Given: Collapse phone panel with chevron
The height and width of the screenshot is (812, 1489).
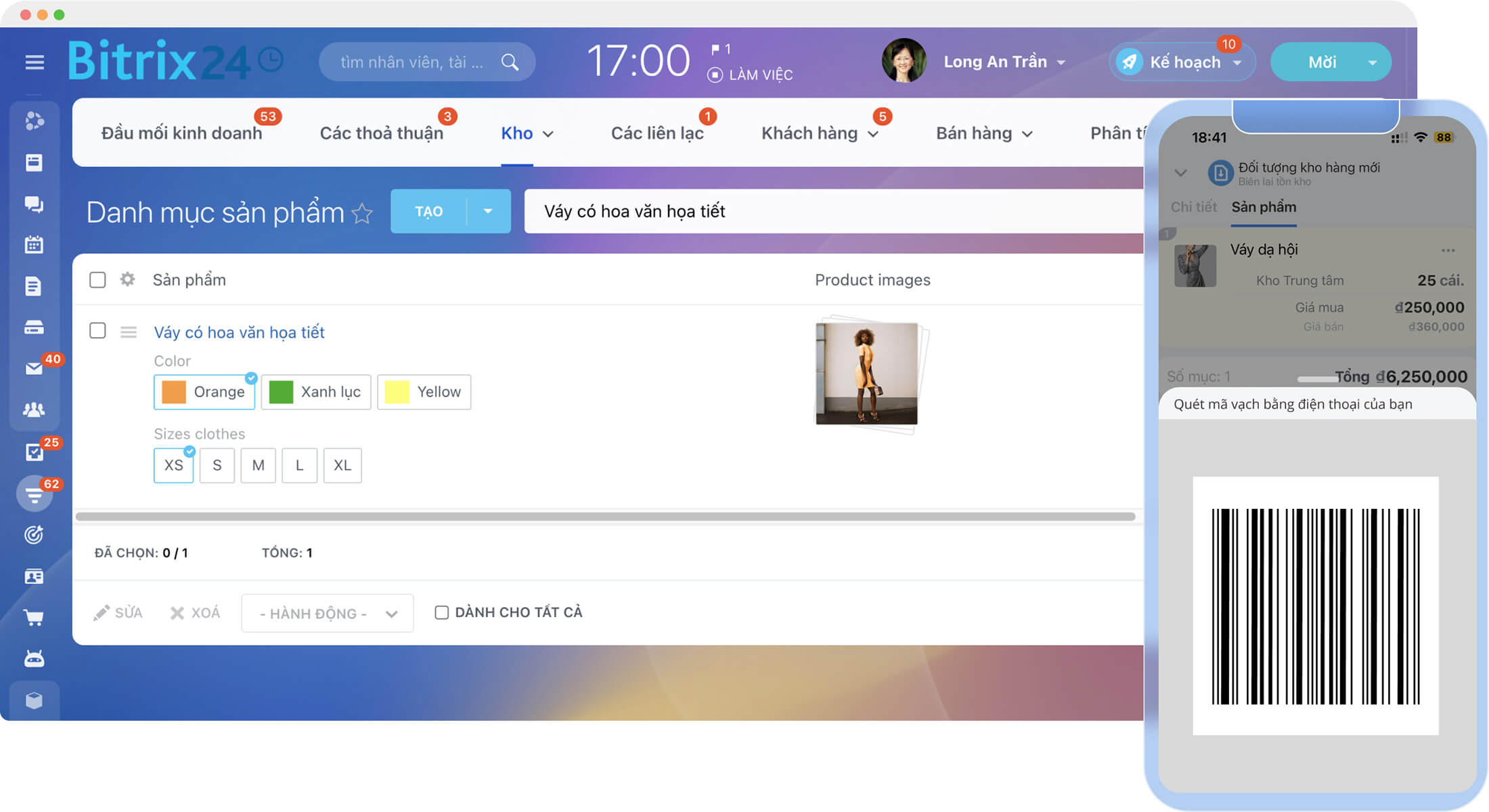Looking at the screenshot, I should pyautogui.click(x=1180, y=173).
